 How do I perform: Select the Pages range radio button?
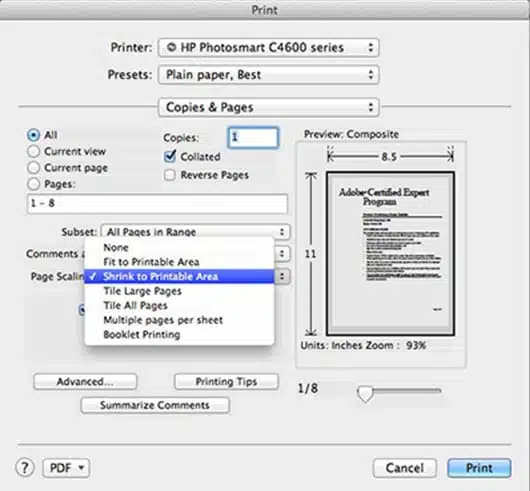coord(33,184)
